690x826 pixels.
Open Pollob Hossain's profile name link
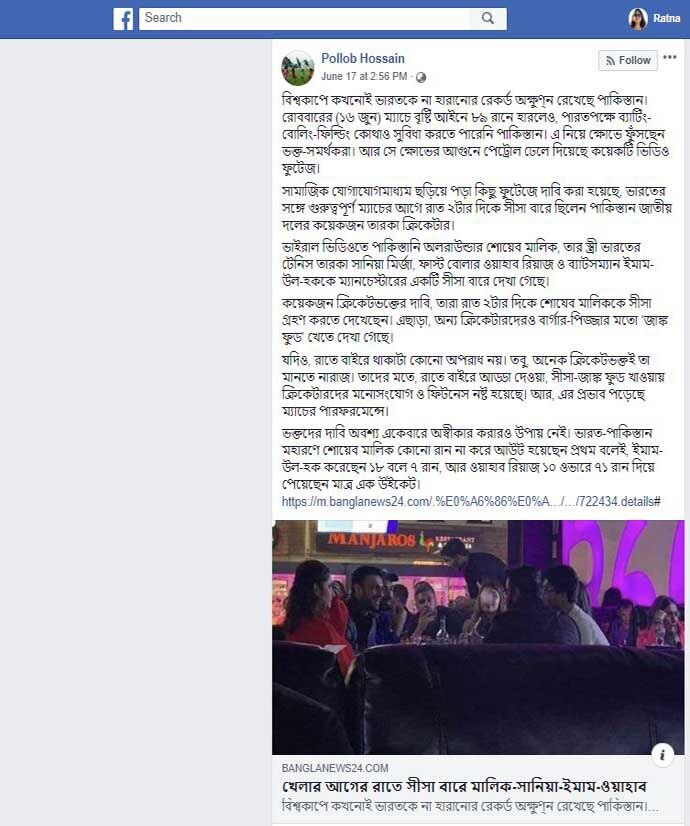click(x=363, y=58)
